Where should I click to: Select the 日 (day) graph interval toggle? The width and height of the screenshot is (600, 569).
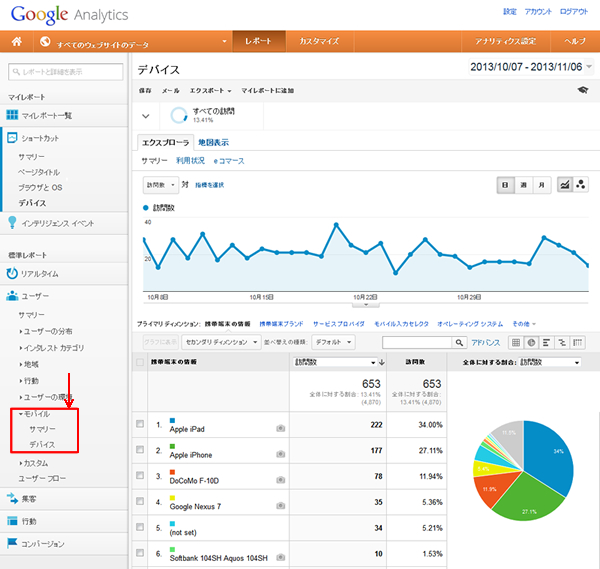coord(505,185)
